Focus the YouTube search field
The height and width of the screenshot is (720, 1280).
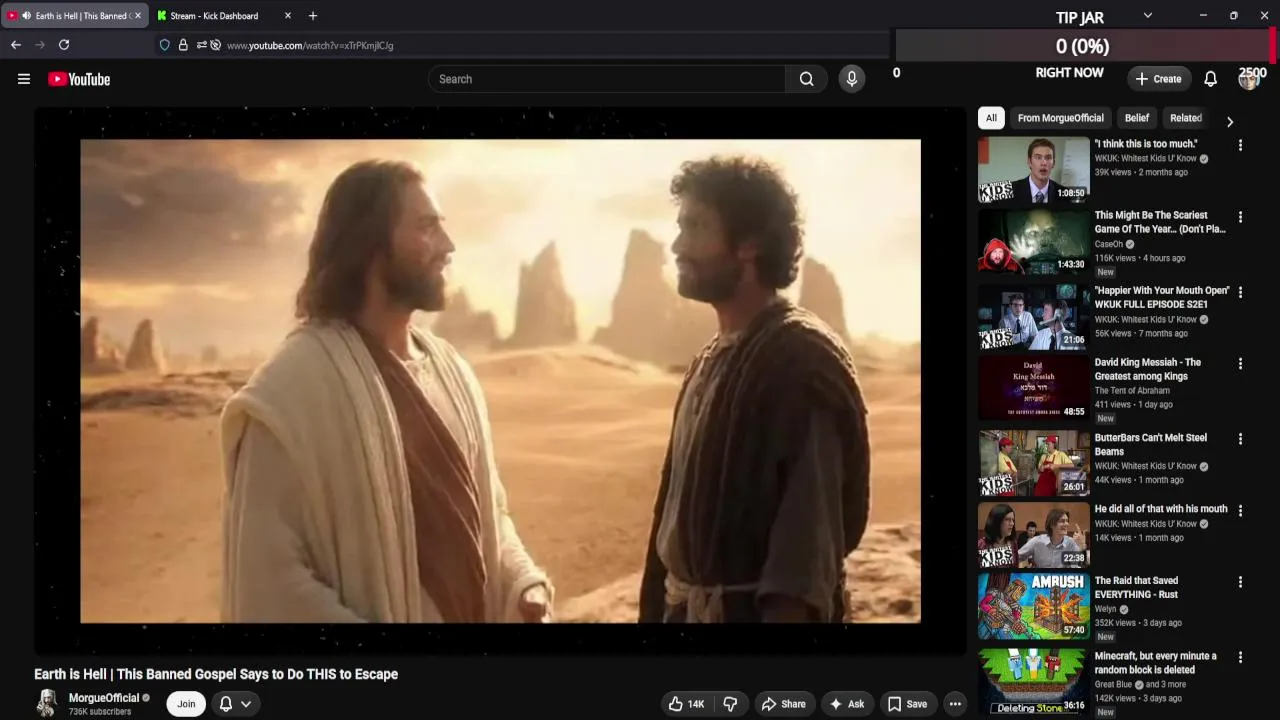coord(607,79)
